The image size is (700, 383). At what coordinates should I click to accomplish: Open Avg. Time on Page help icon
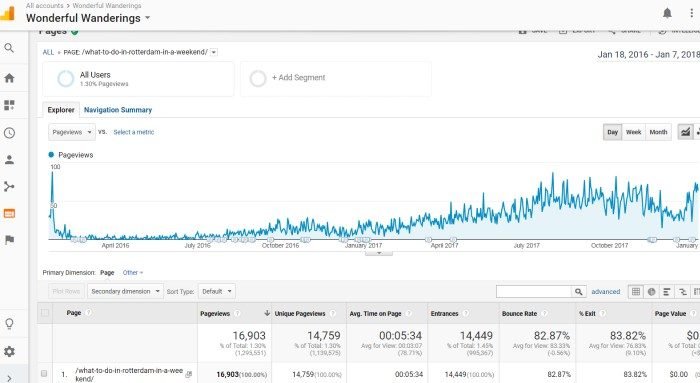(x=408, y=313)
